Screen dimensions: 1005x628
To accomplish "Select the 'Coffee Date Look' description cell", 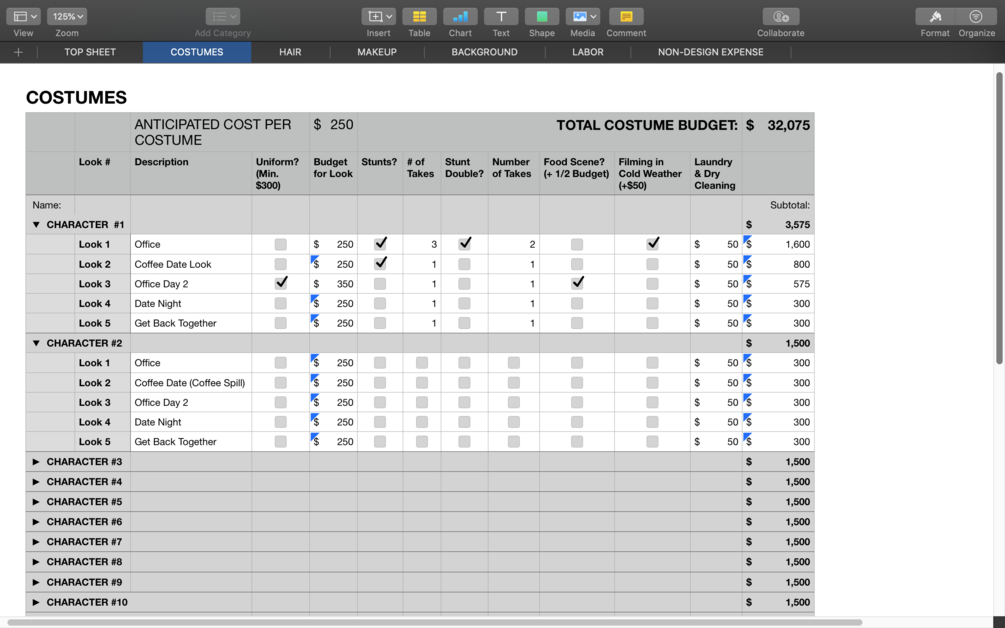I will pyautogui.click(x=191, y=264).
